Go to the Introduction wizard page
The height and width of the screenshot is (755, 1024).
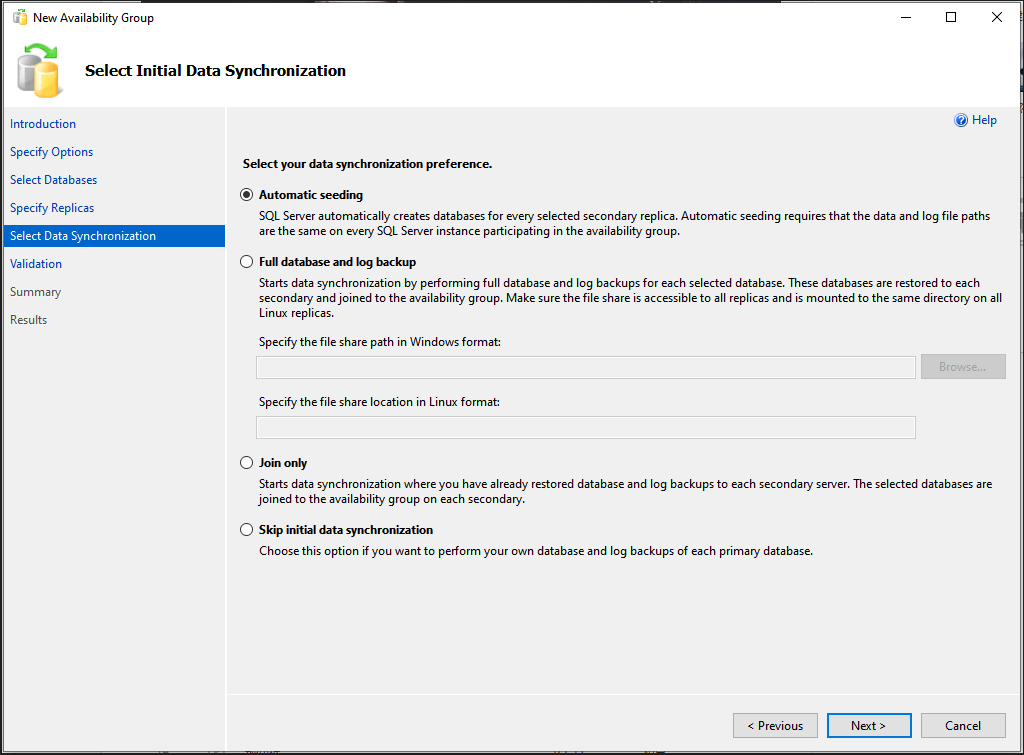[x=43, y=124]
